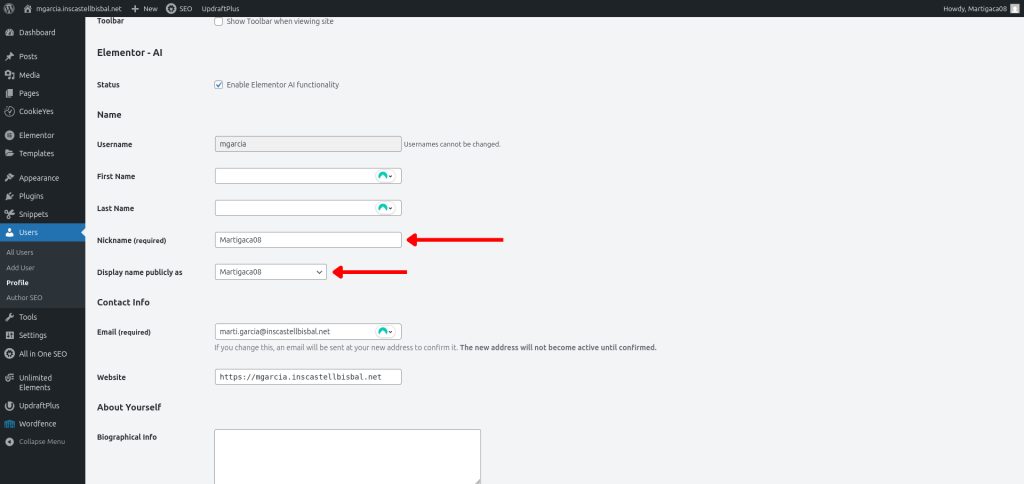The height and width of the screenshot is (484, 1024).
Task: Click the green password manager icon in First Name field
Action: coord(381,176)
